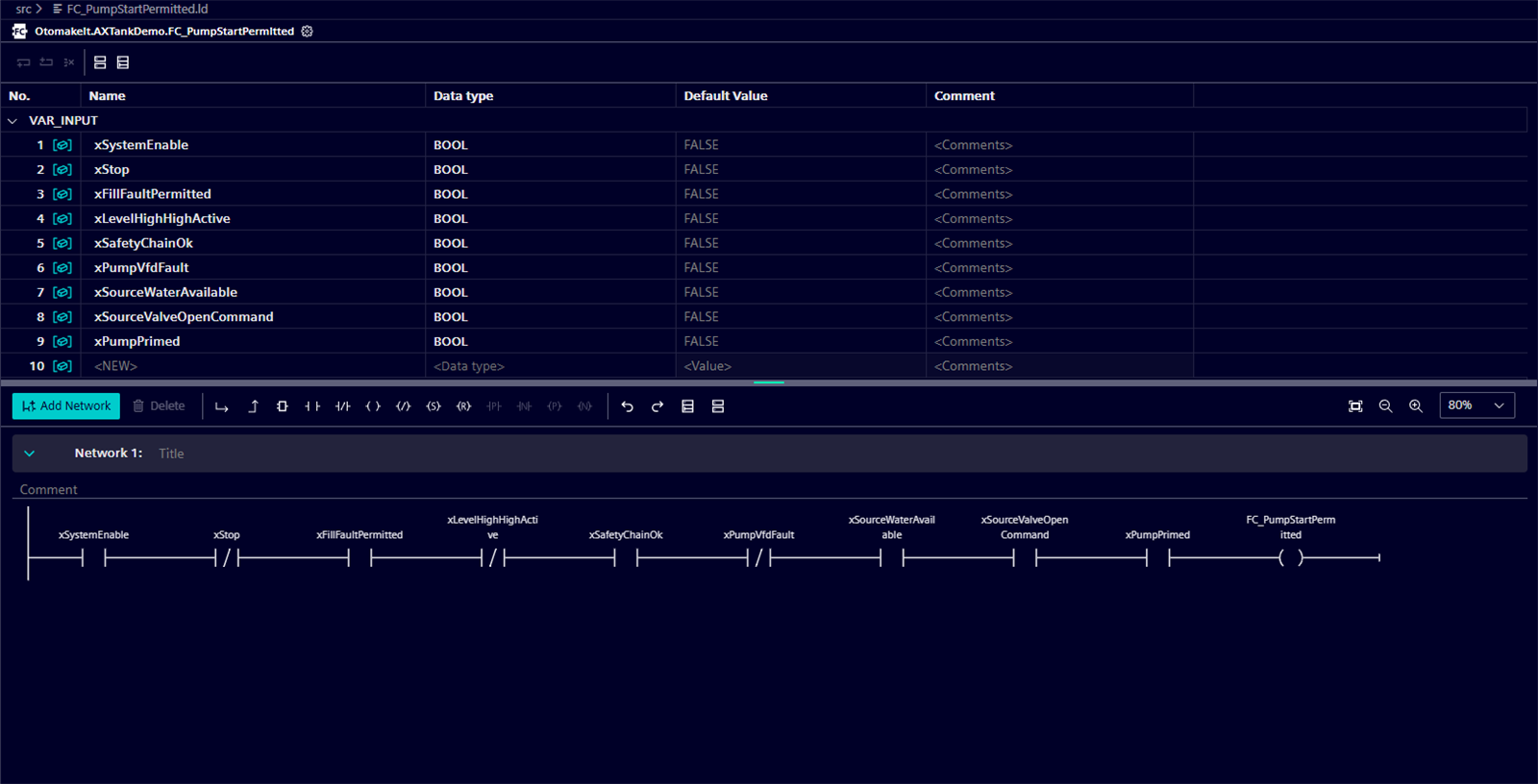1538x784 pixels.
Task: Insert a positive edge coil (P)
Action: coord(555,406)
